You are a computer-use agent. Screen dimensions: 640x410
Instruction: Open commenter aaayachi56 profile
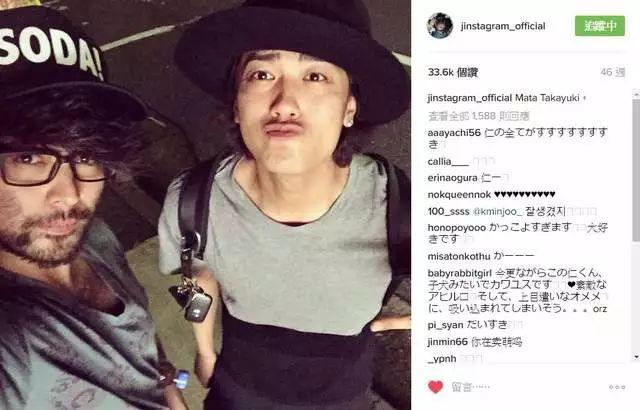(x=454, y=133)
